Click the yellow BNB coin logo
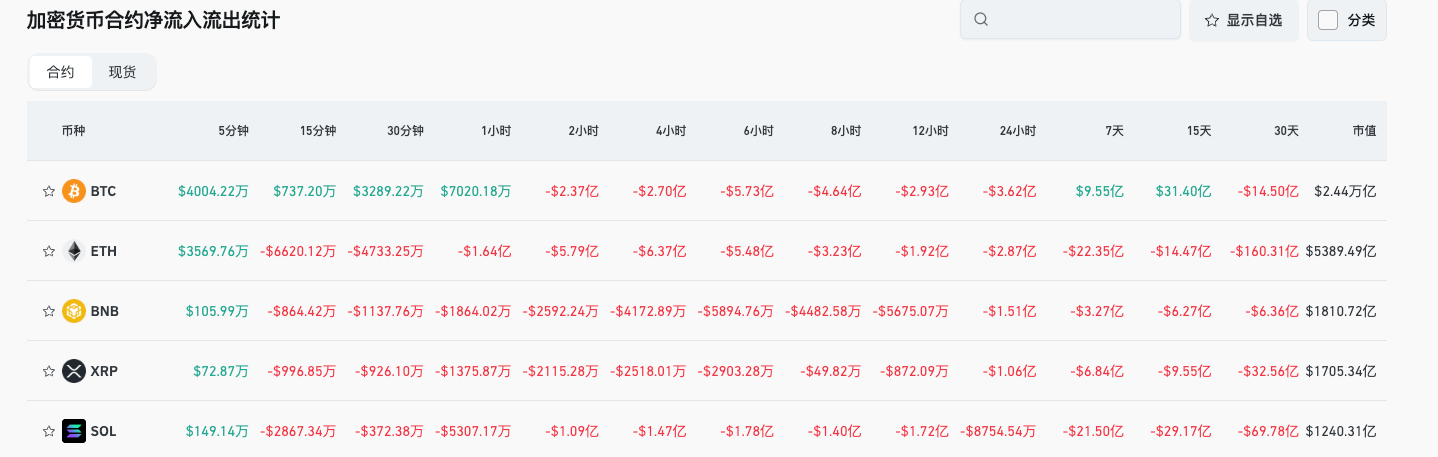This screenshot has height=457, width=1438. [x=74, y=311]
